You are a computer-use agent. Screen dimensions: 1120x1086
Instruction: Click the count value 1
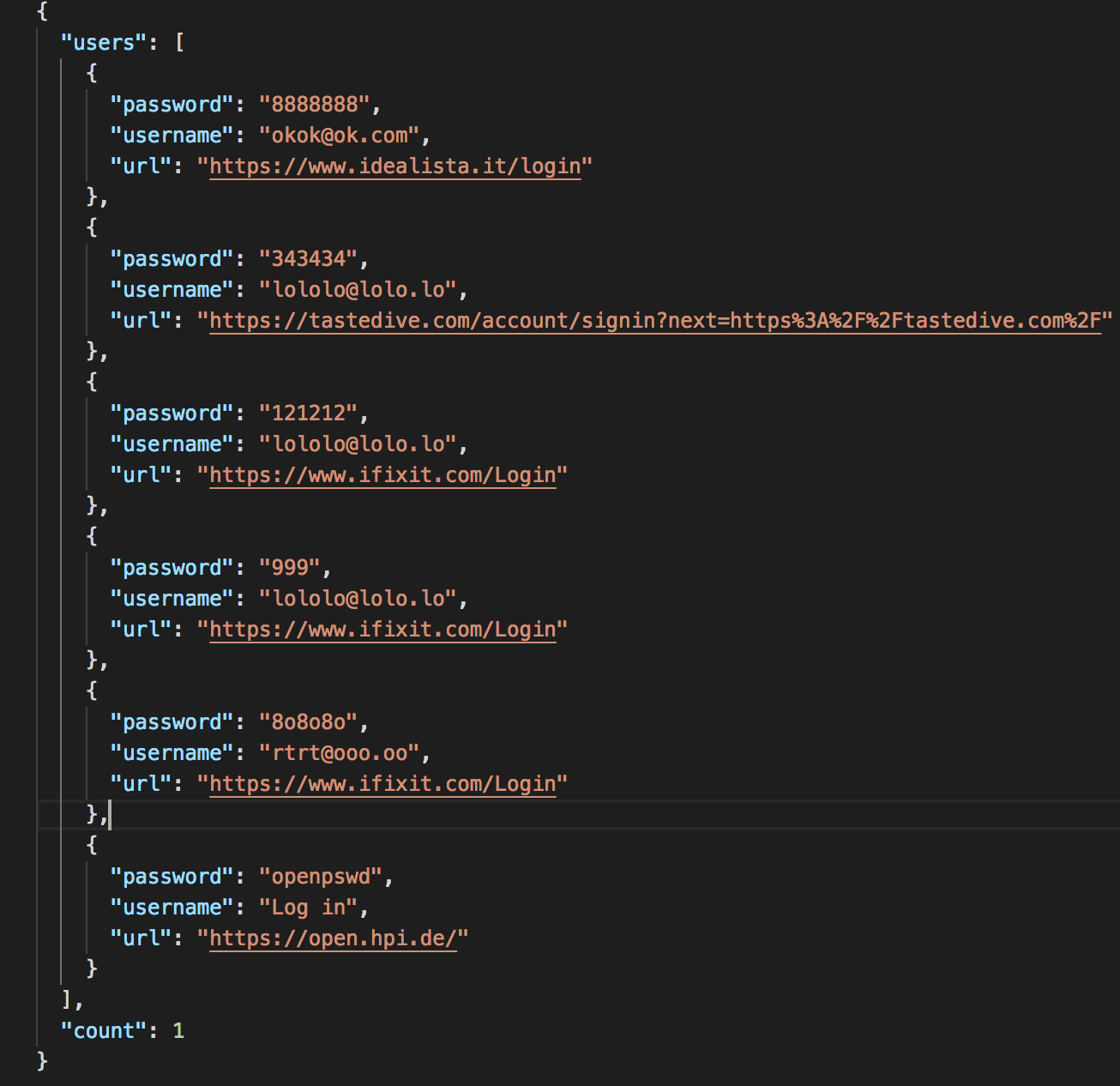(178, 1030)
